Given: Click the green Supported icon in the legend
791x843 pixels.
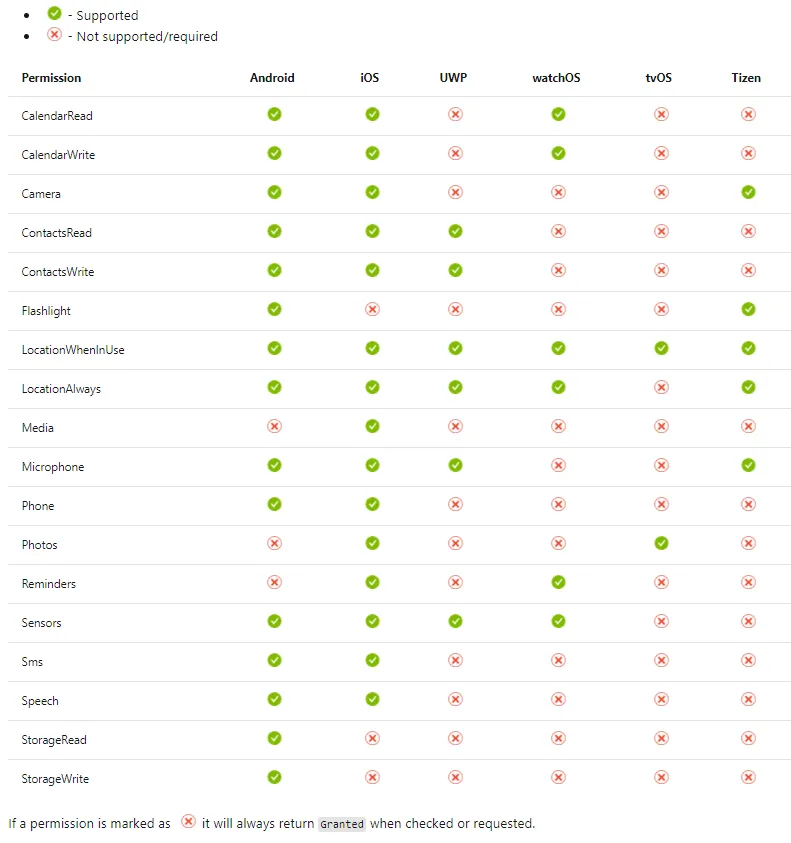Looking at the screenshot, I should [54, 13].
